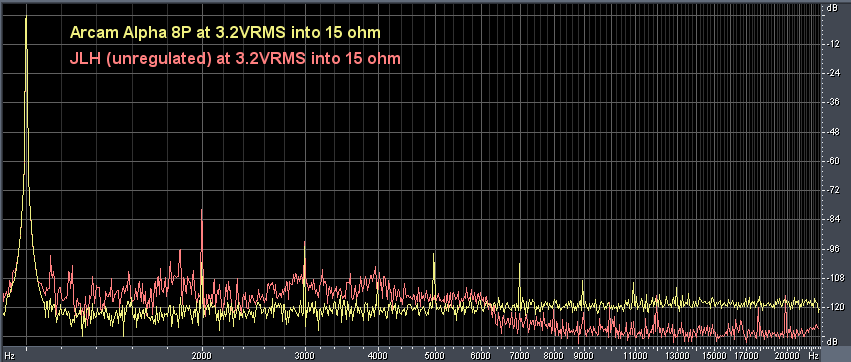This screenshot has width=851, height=362.
Task: Click the 3000 frequency axis label
Action: click(x=305, y=355)
